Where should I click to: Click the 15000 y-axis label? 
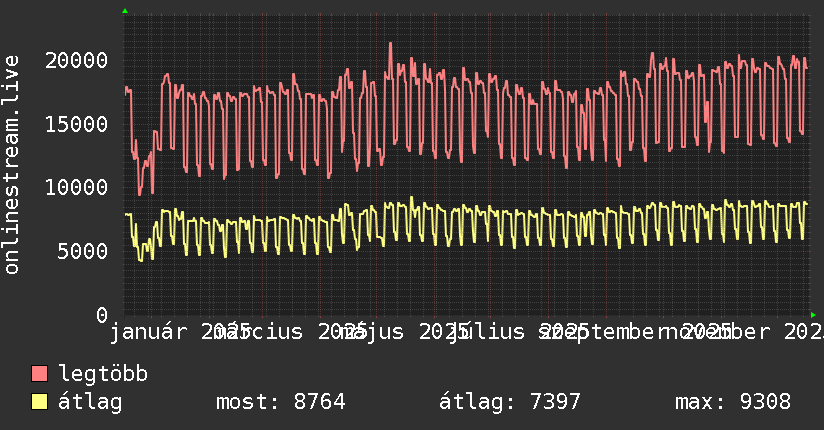[77, 125]
